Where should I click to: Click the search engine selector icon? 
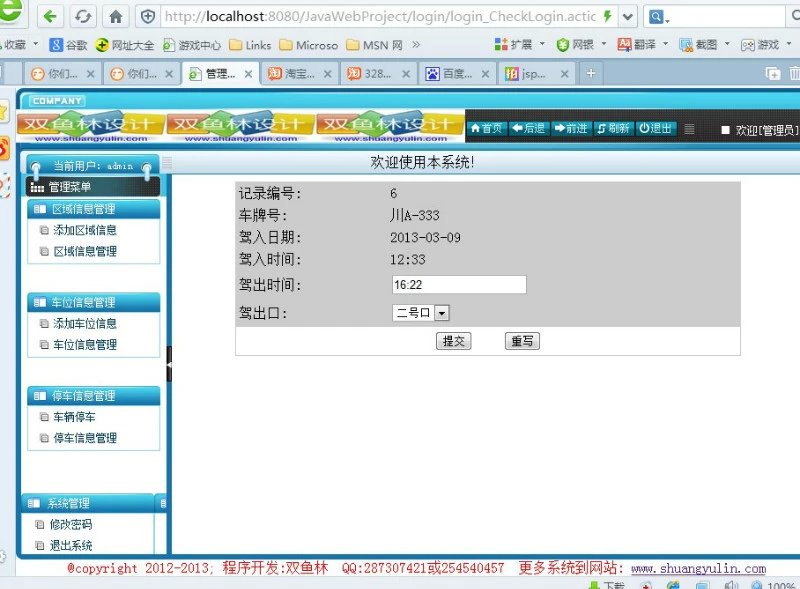659,17
